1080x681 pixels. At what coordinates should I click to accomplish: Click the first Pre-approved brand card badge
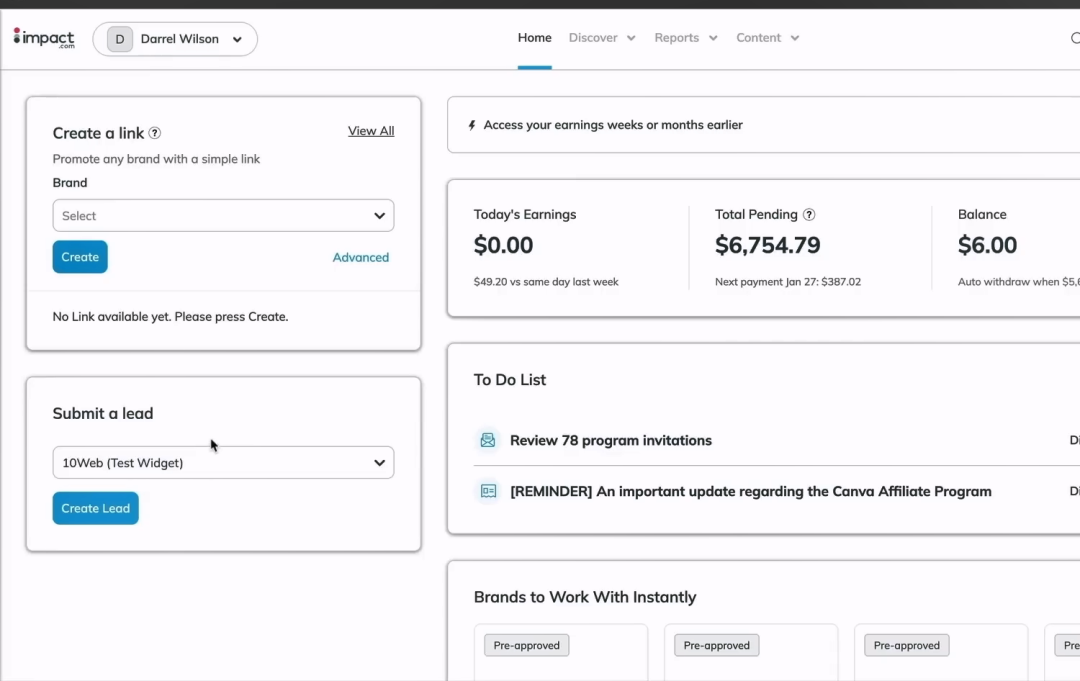[x=527, y=645]
